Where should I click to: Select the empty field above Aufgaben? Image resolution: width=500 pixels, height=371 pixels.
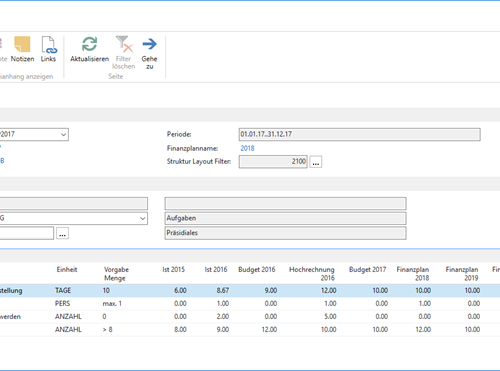(x=285, y=203)
